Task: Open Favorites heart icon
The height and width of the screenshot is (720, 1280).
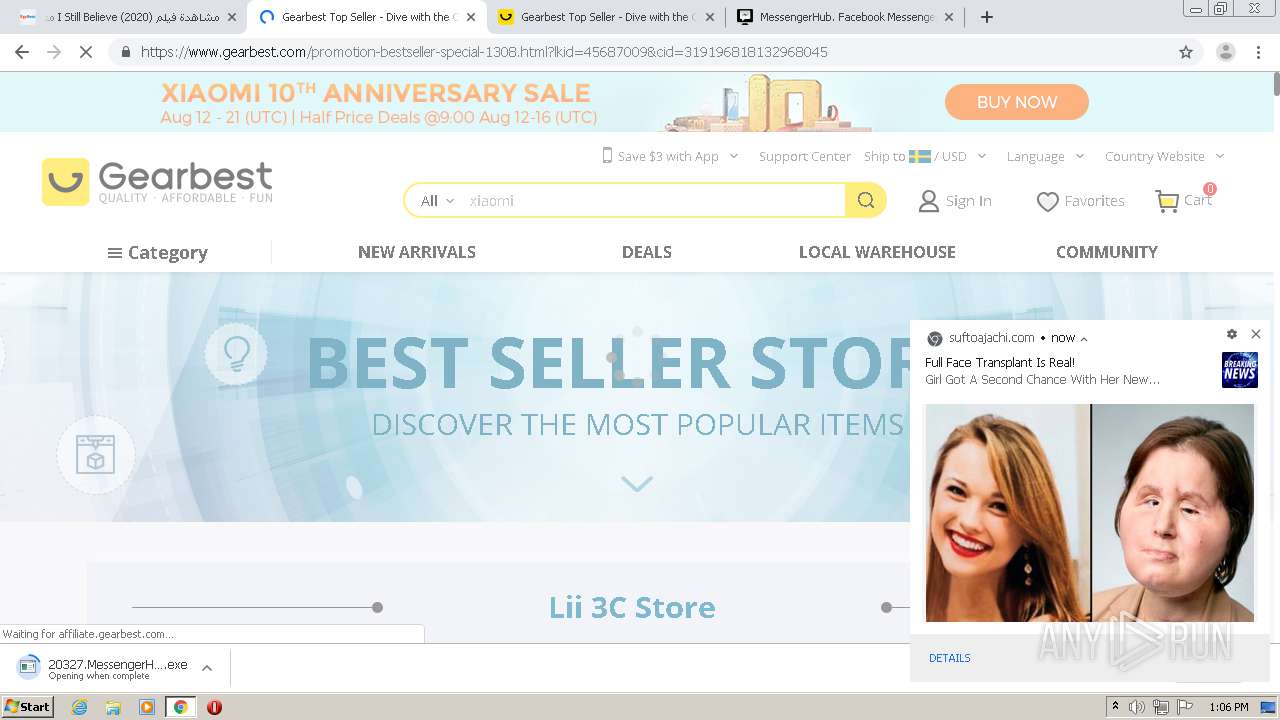Action: (1047, 201)
